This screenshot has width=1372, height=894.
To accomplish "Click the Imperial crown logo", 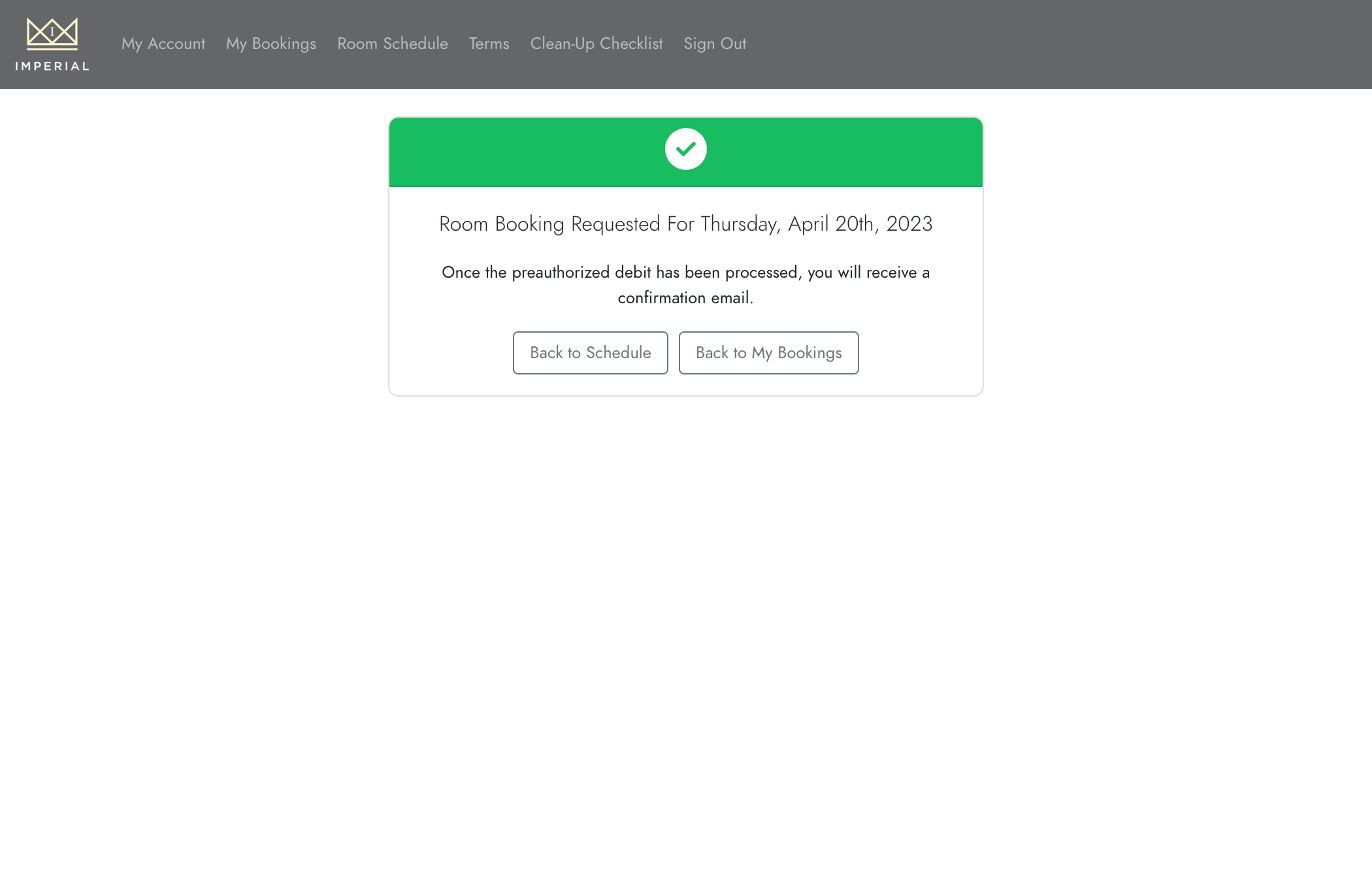I will (52, 33).
